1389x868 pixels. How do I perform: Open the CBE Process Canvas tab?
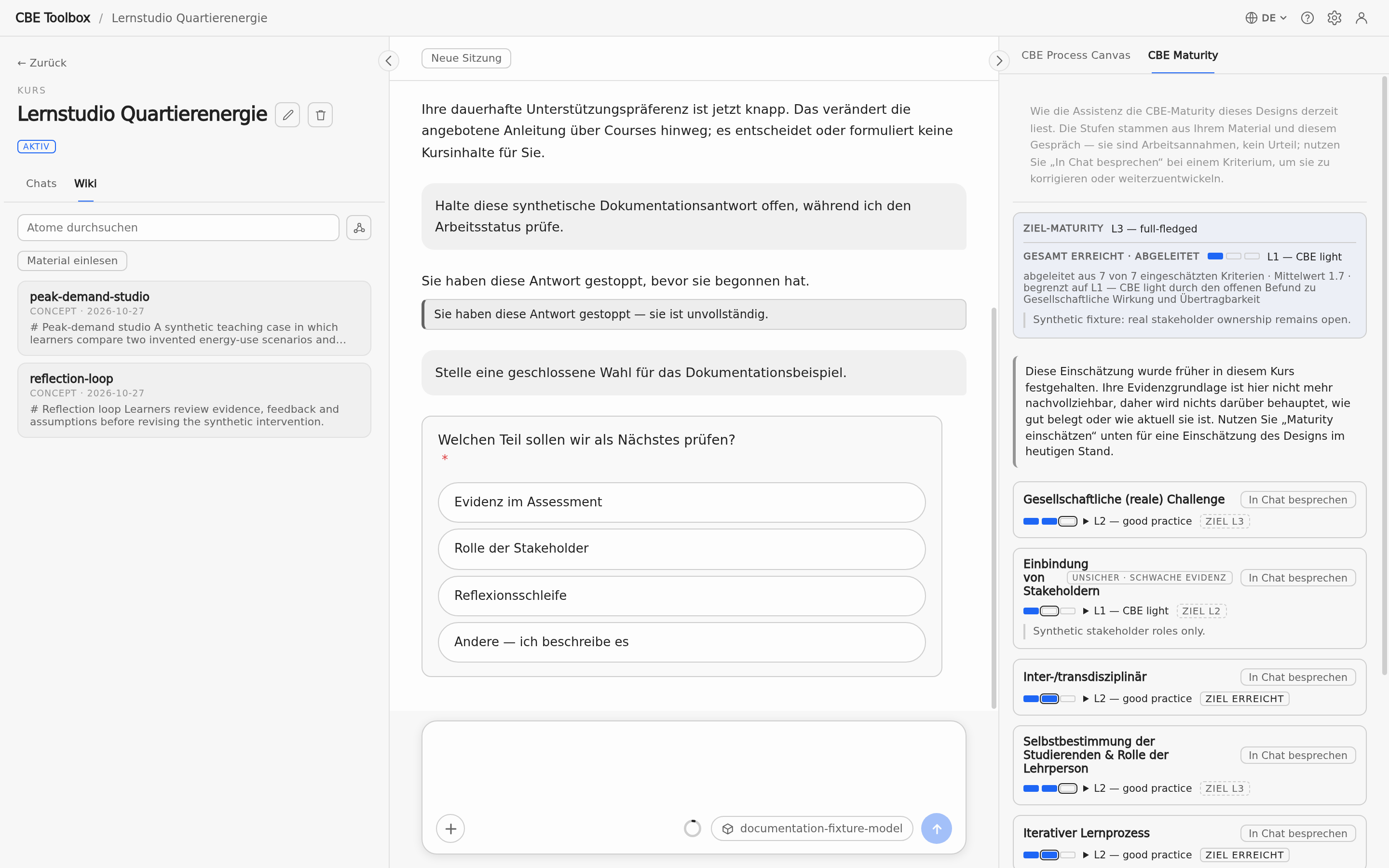coord(1076,55)
